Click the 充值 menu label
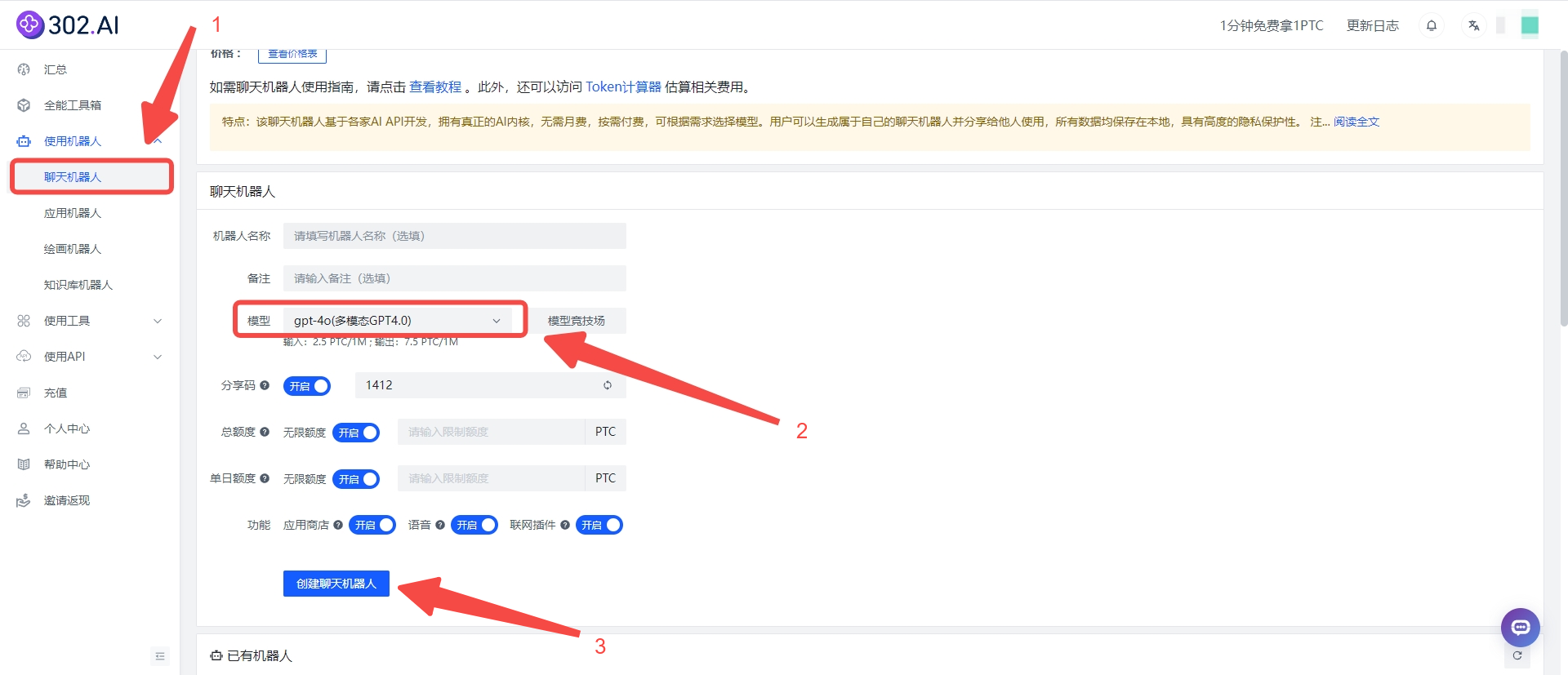This screenshot has height=675, width=1568. coord(56,393)
